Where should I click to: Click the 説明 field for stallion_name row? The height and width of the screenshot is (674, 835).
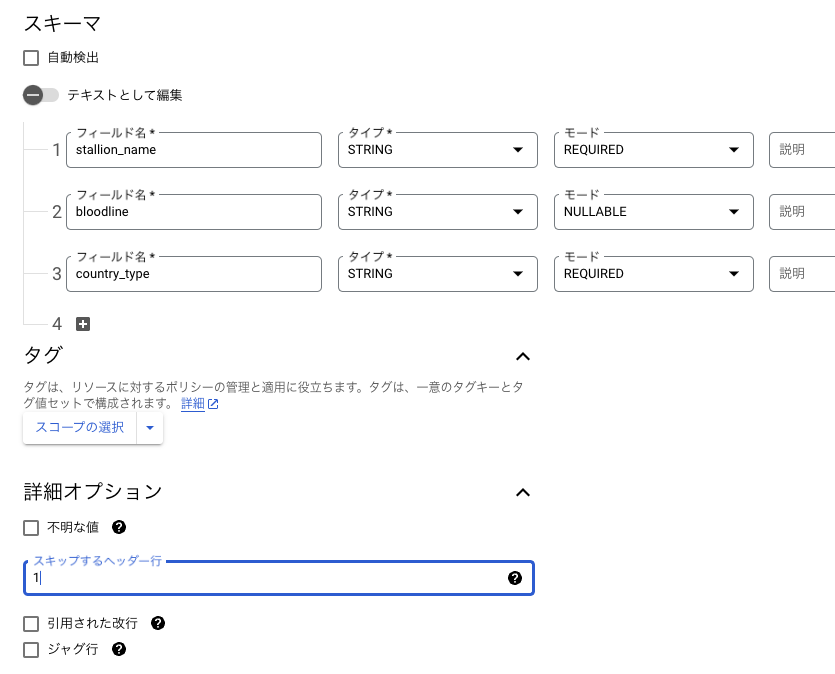(802, 150)
